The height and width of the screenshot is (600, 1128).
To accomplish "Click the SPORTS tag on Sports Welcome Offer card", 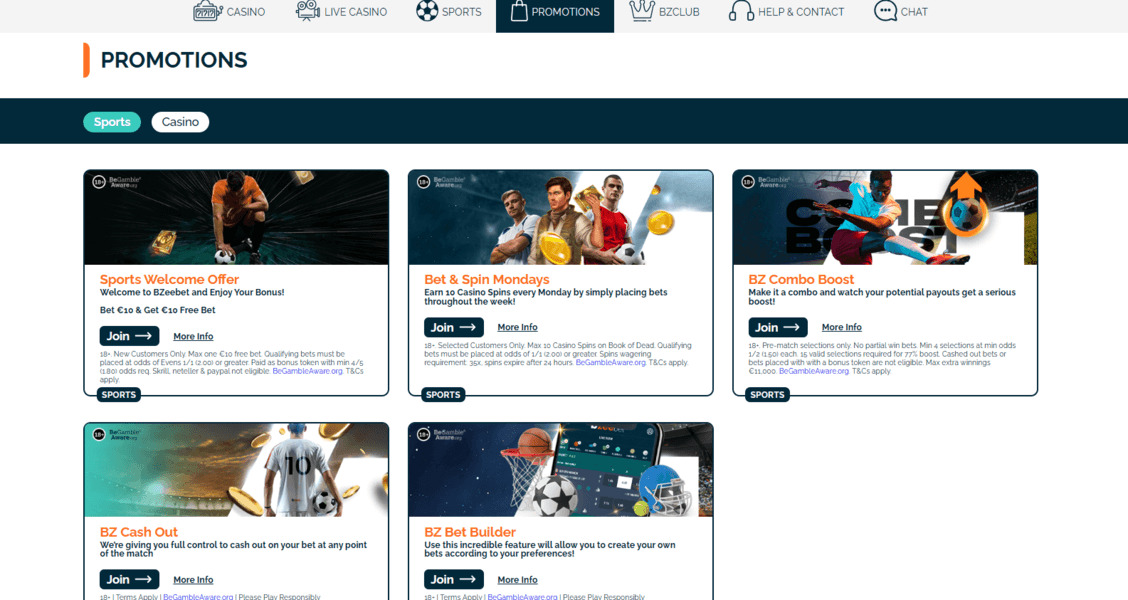I will tap(119, 395).
